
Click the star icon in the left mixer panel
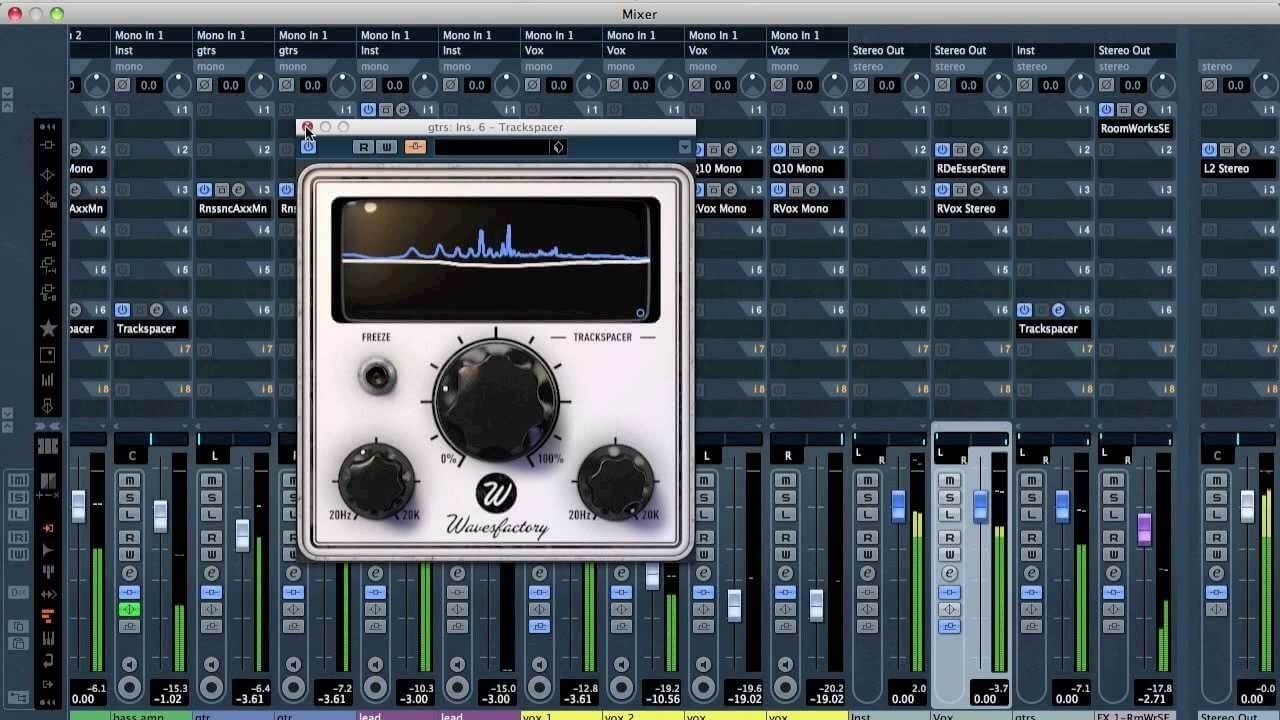(x=47, y=329)
